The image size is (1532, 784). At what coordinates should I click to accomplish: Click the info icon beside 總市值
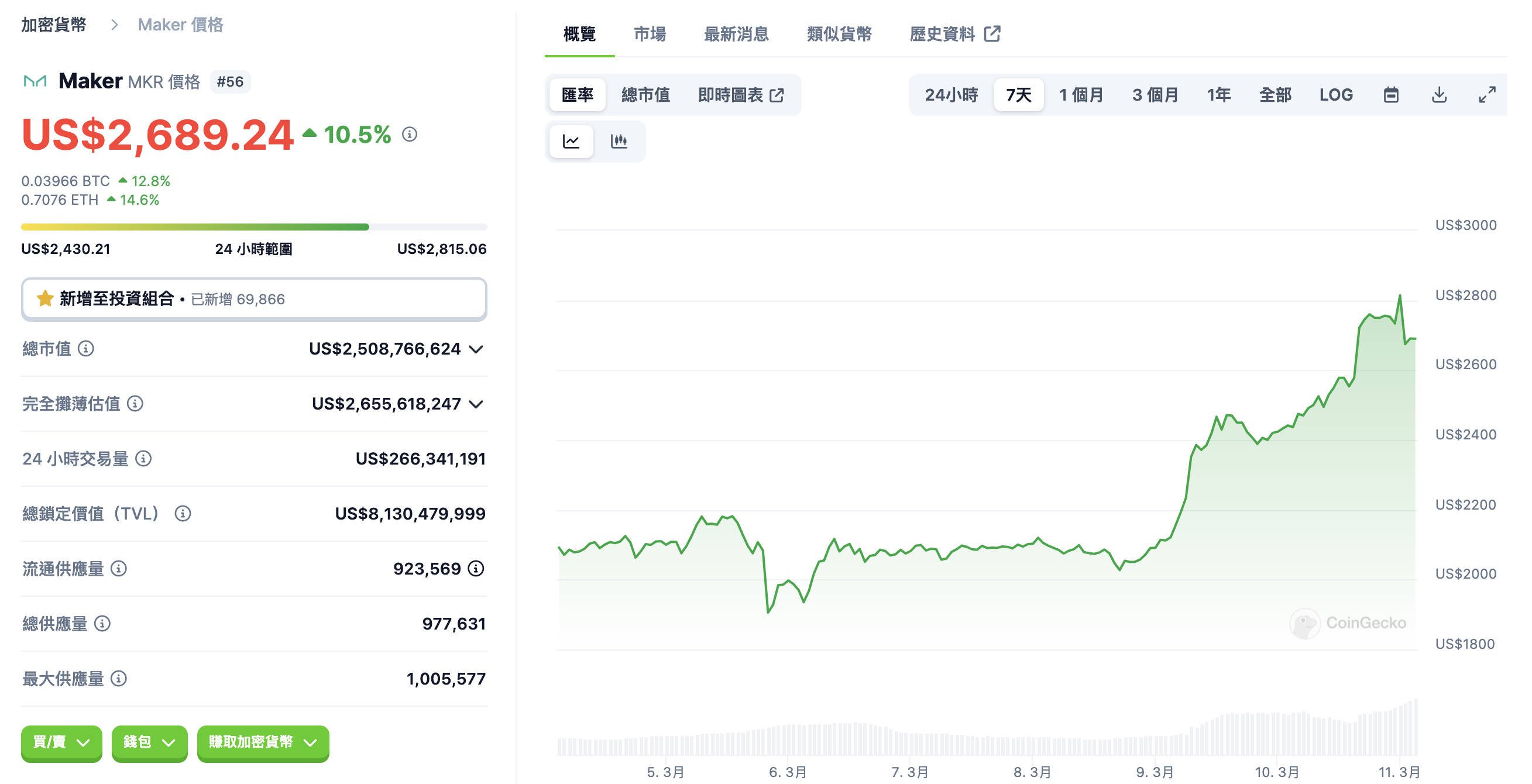tap(86, 349)
